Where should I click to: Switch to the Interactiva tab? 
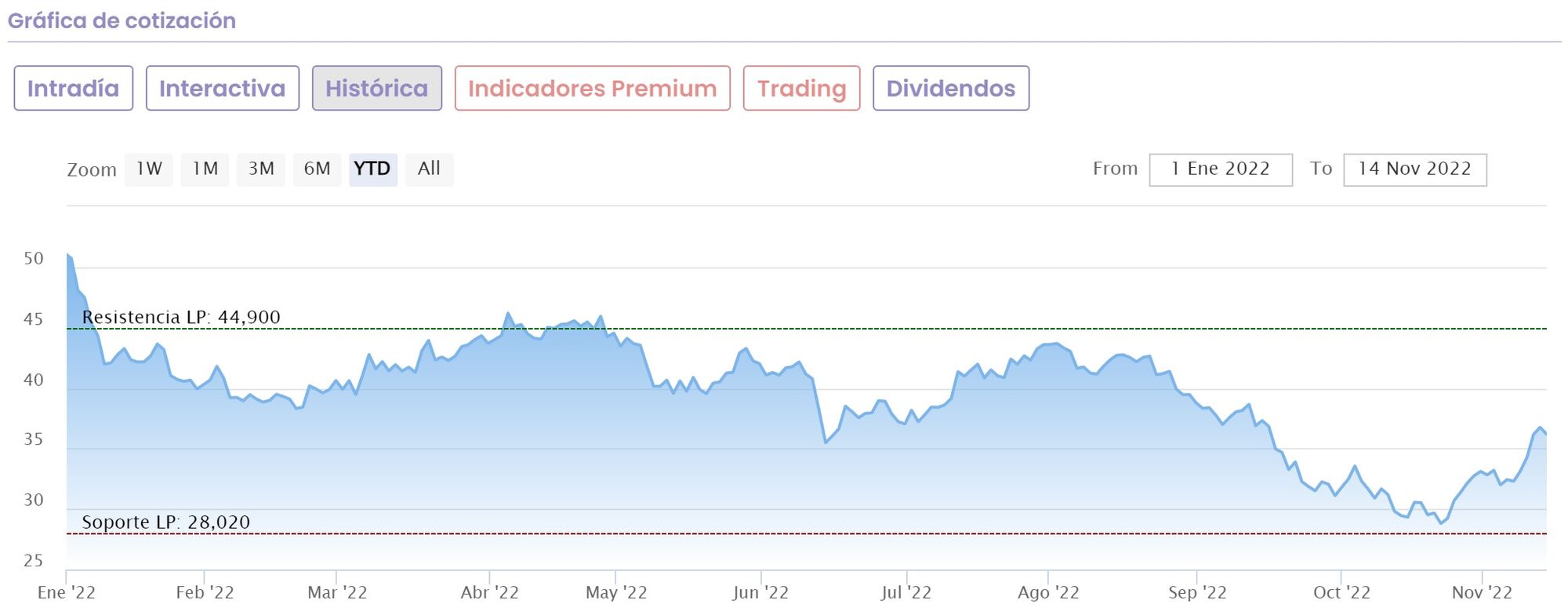point(222,88)
